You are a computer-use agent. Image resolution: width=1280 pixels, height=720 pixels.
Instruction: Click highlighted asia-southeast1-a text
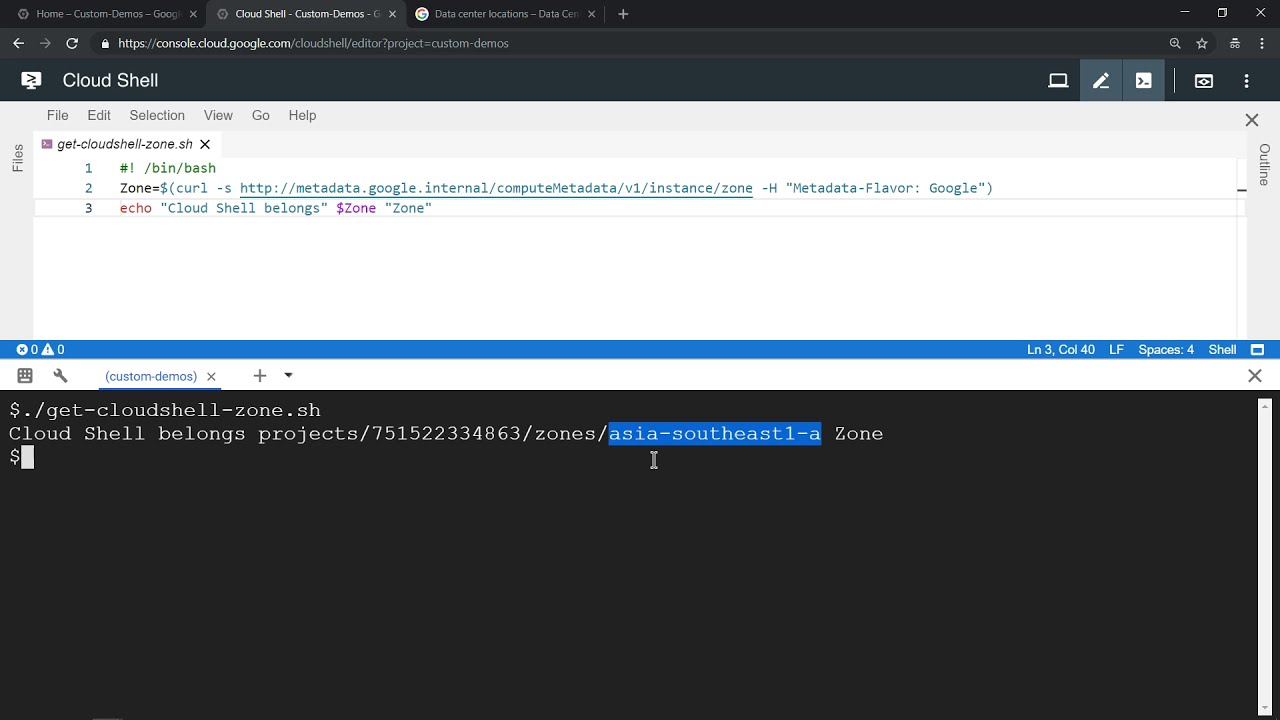(715, 433)
